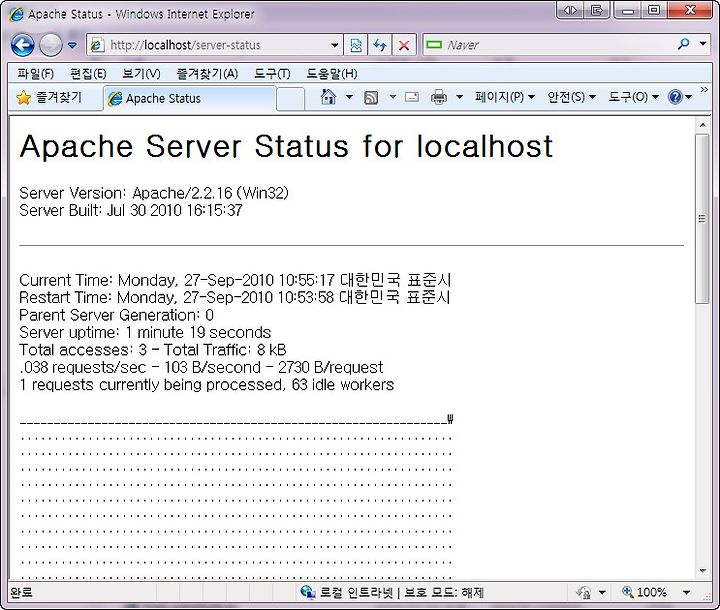This screenshot has width=720, height=610.
Task: Expand the Home button dropdown arrow
Action: 349,97
